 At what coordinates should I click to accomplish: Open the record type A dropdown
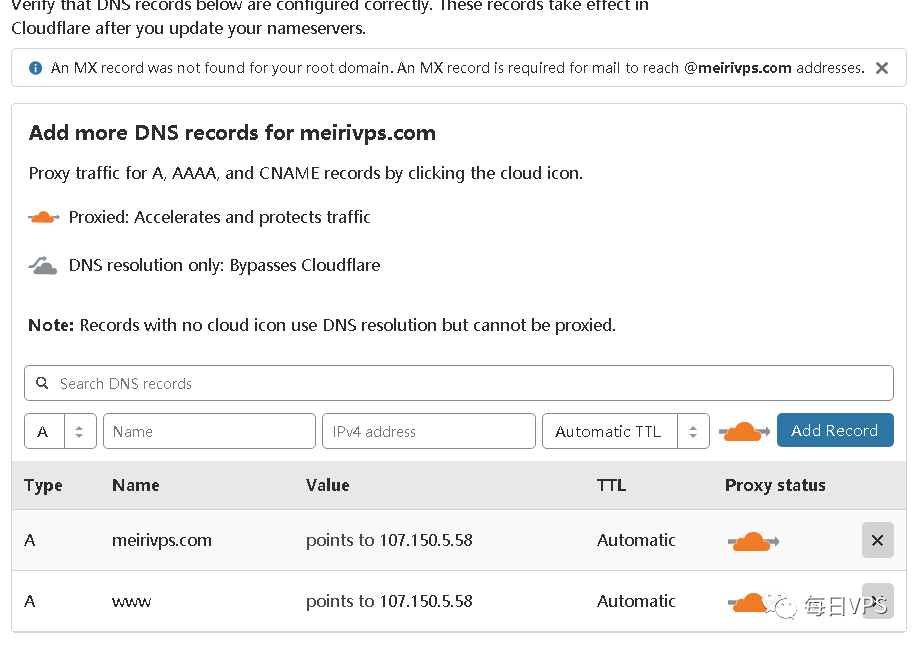60,432
